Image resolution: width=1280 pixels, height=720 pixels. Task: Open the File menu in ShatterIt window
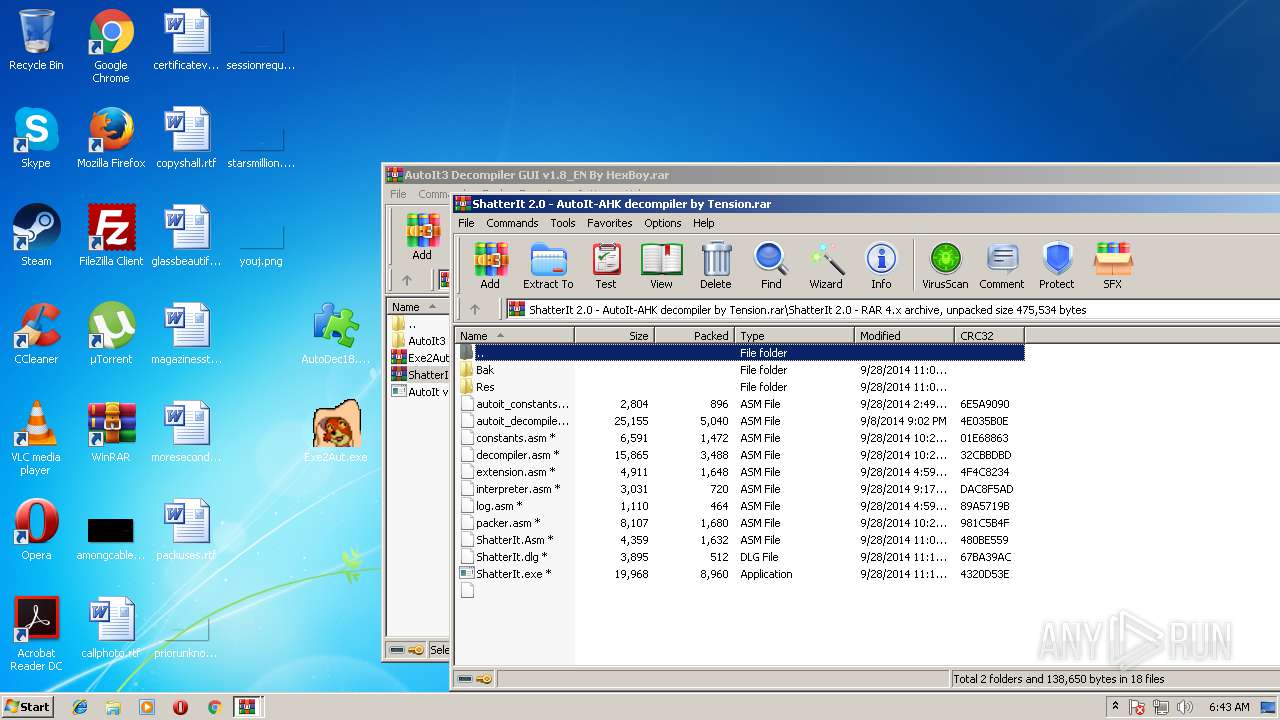466,223
